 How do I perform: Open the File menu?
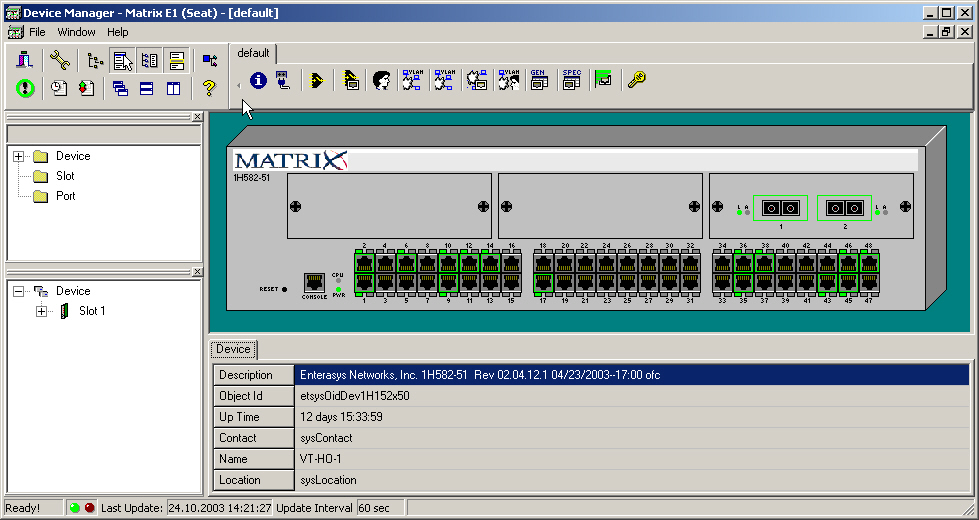[37, 32]
